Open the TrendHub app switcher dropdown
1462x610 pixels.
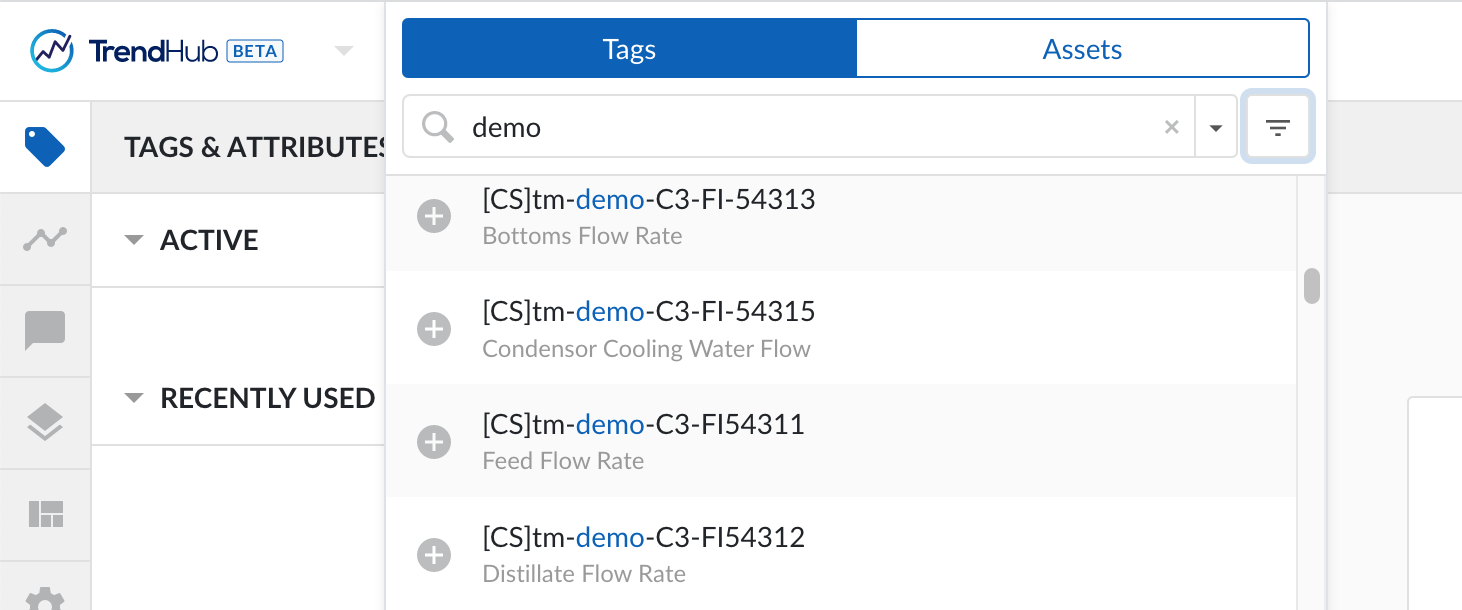pos(344,50)
